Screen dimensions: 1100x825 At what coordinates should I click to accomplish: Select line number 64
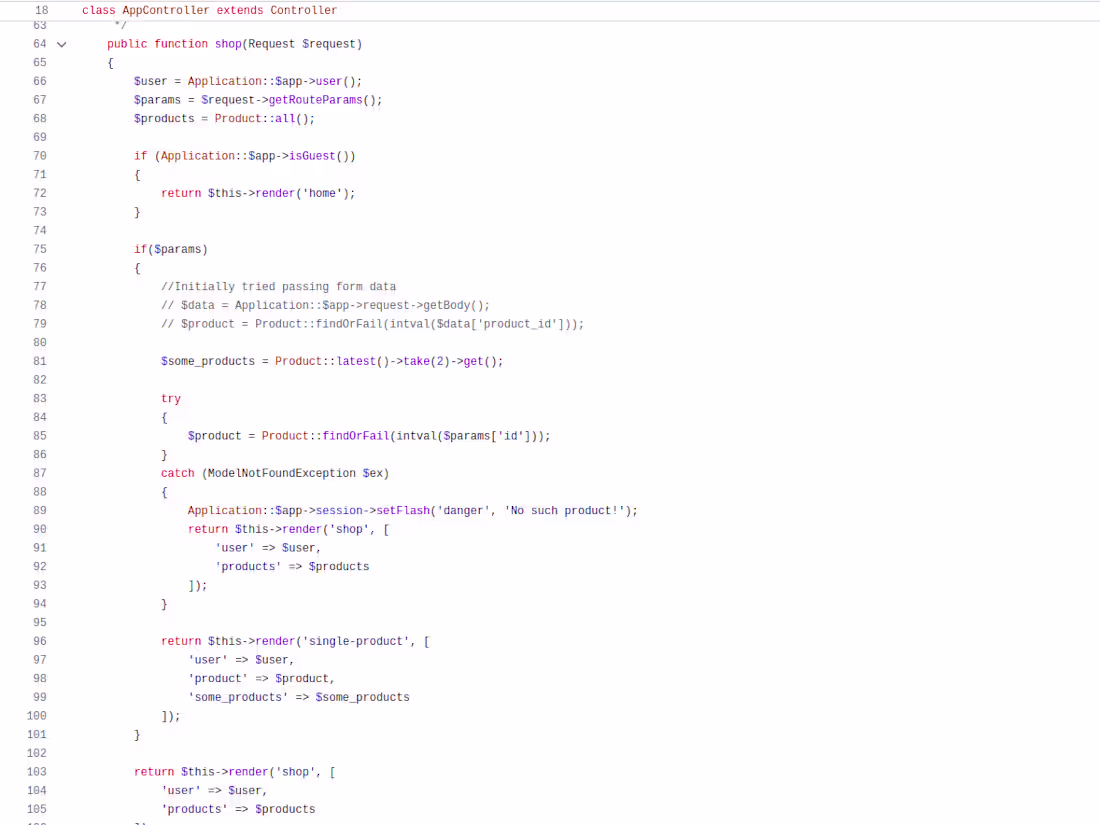[x=39, y=44]
